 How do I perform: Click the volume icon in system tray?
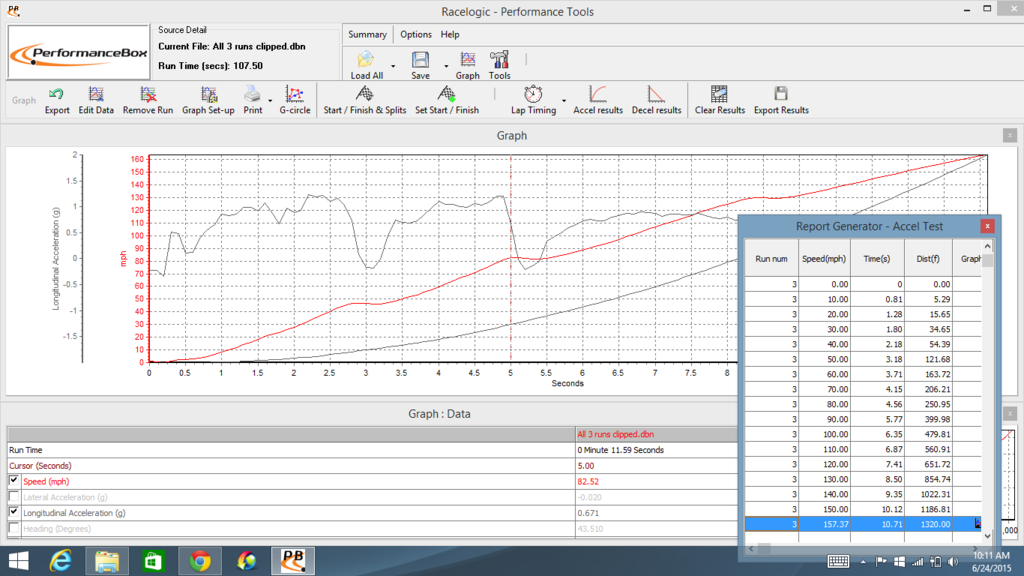pos(953,562)
